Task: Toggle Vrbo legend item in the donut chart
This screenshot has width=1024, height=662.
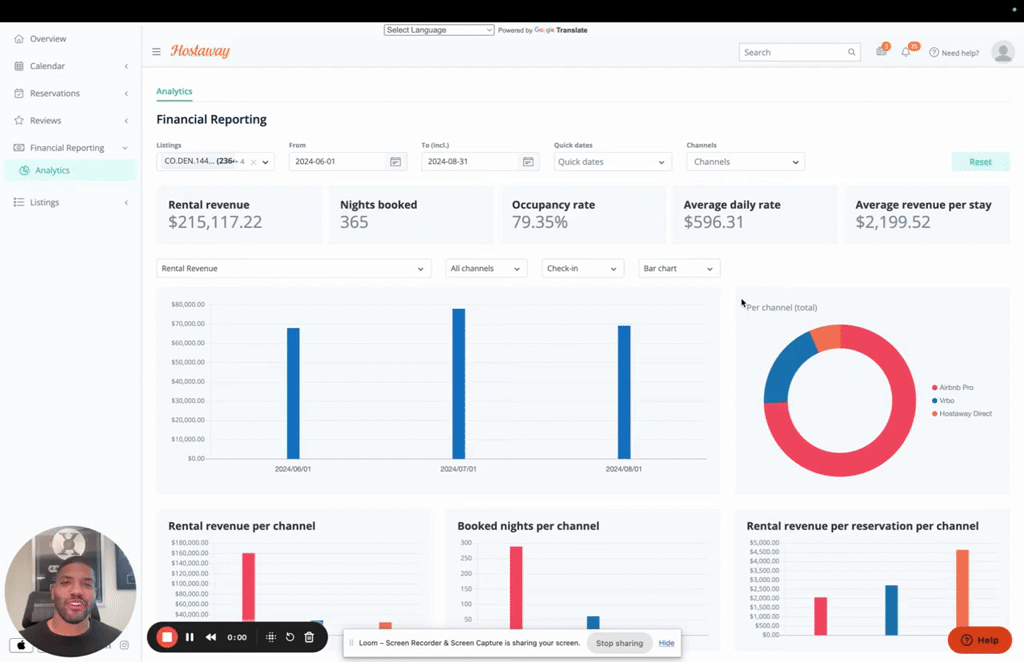Action: click(x=943, y=400)
